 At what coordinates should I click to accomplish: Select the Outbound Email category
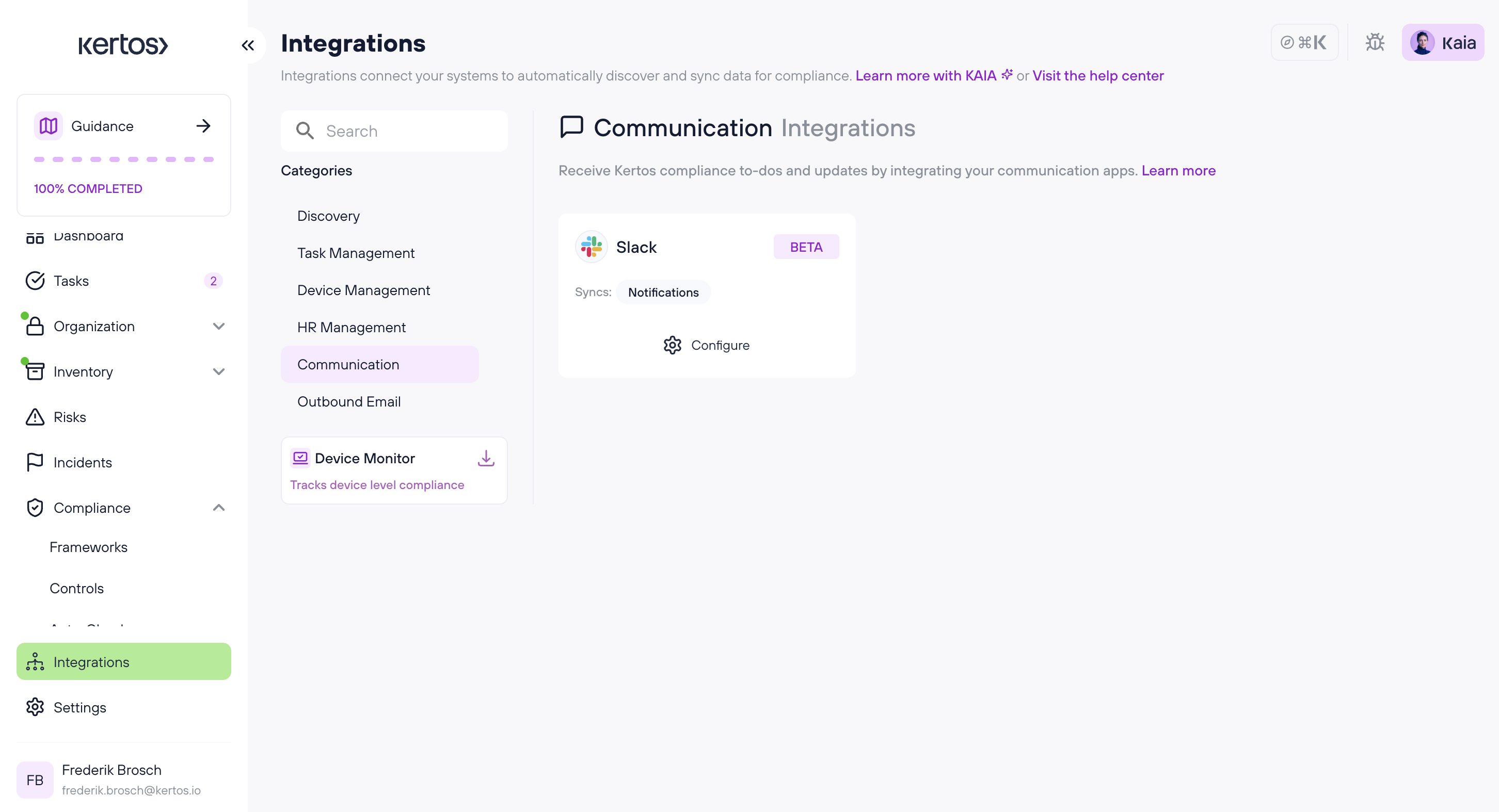coord(348,401)
